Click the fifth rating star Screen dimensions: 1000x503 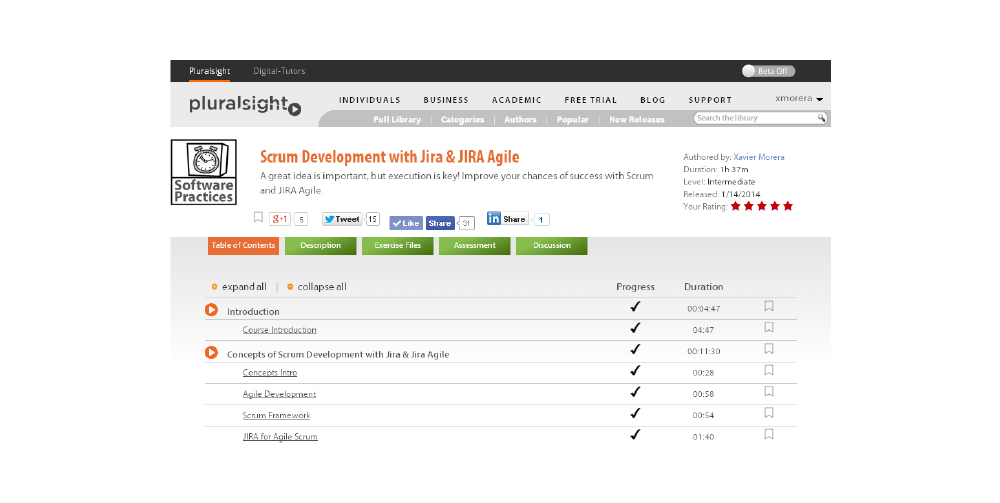[788, 206]
